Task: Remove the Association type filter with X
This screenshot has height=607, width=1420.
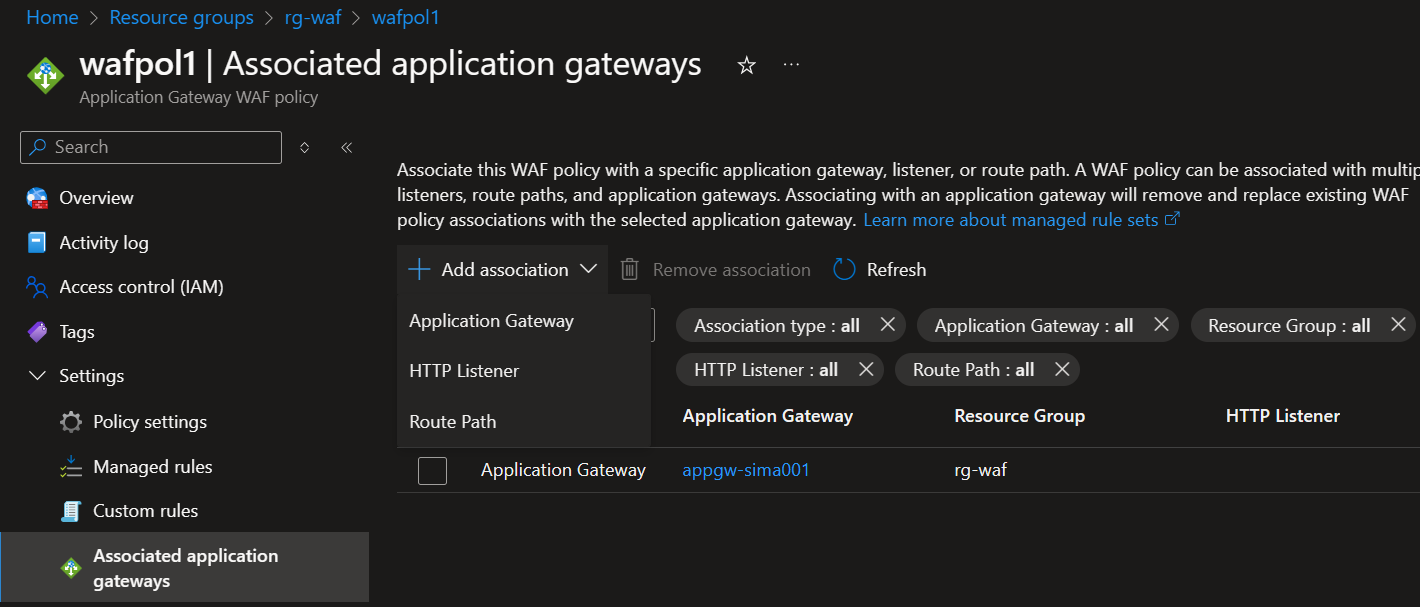Action: pyautogui.click(x=887, y=325)
